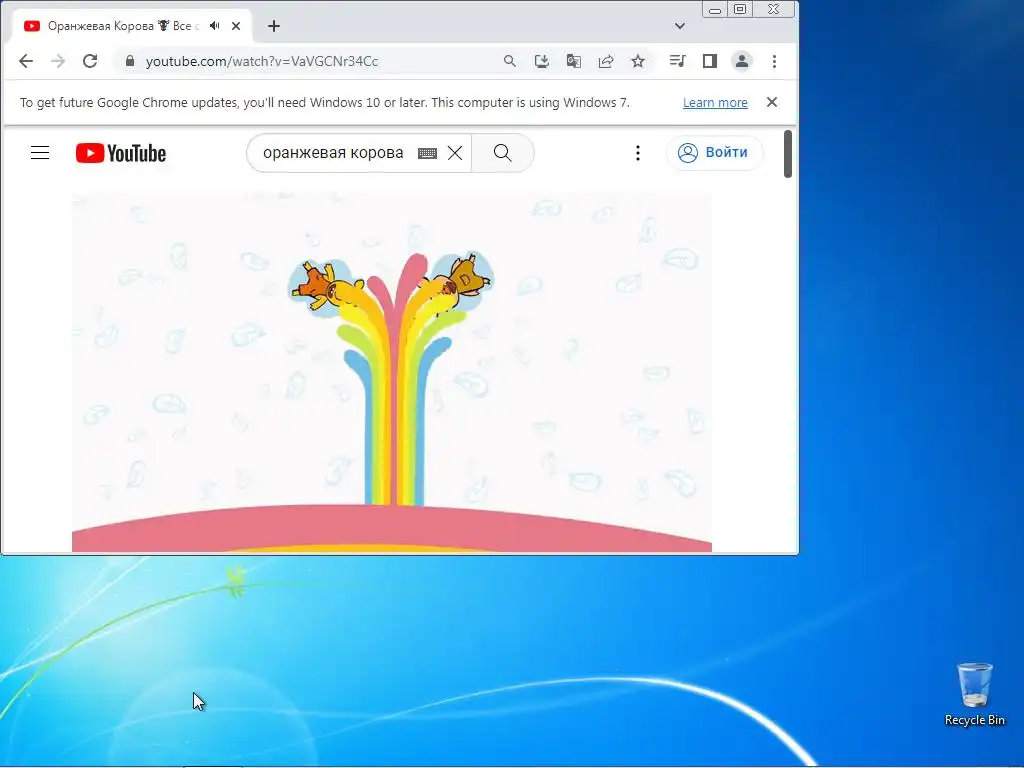
Task: Click the install app icon in address bar
Action: (x=541, y=61)
